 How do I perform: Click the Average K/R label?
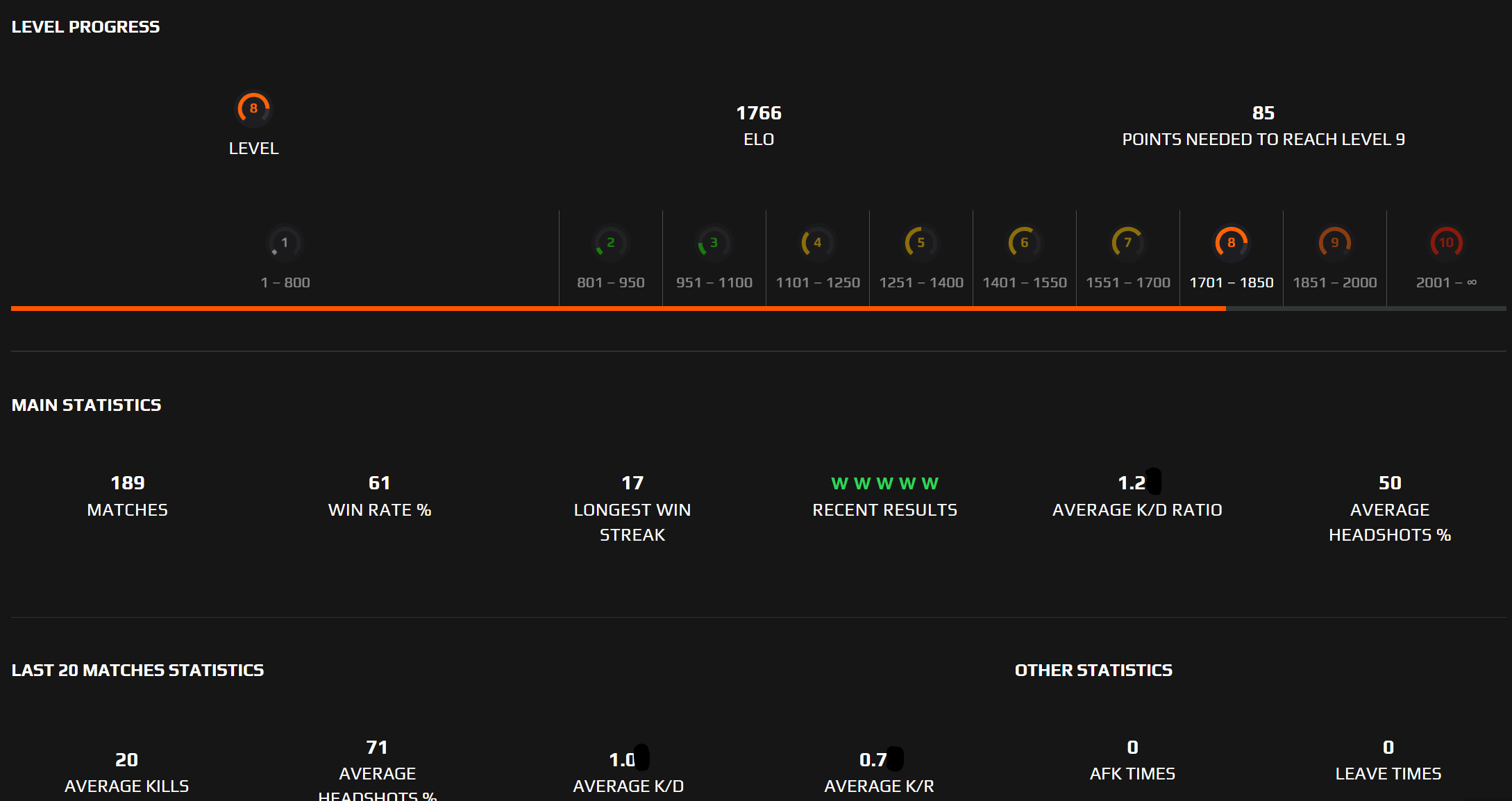point(879,786)
